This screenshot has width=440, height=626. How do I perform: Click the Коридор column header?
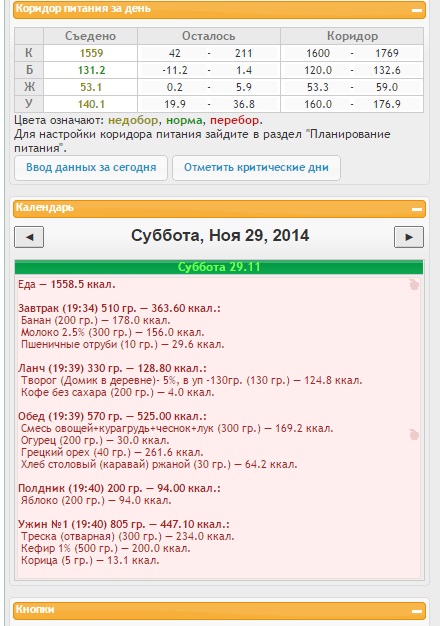(352, 36)
